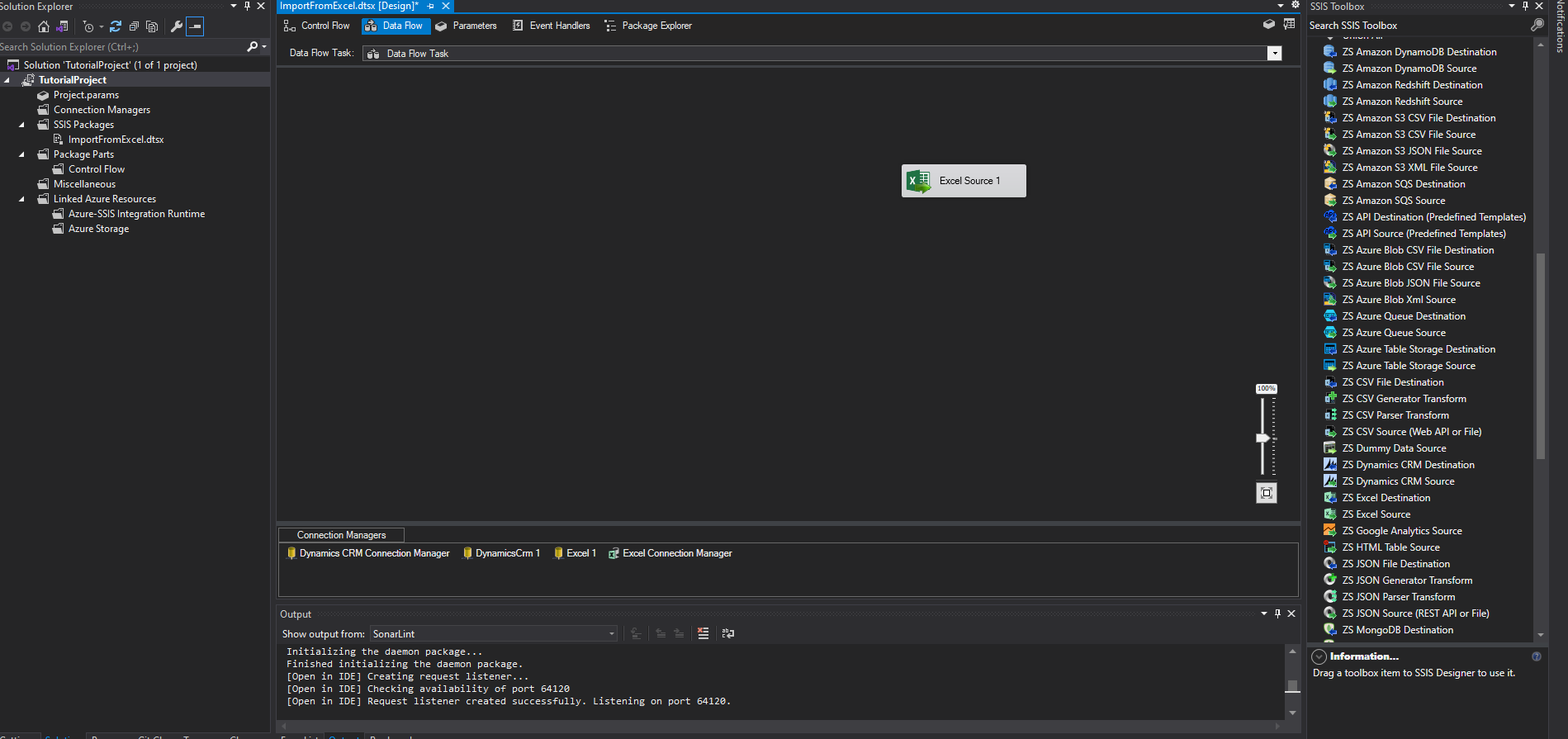Switch views icon in Solution Explorer toolbar
Image resolution: width=1568 pixels, height=739 pixels.
[x=62, y=26]
